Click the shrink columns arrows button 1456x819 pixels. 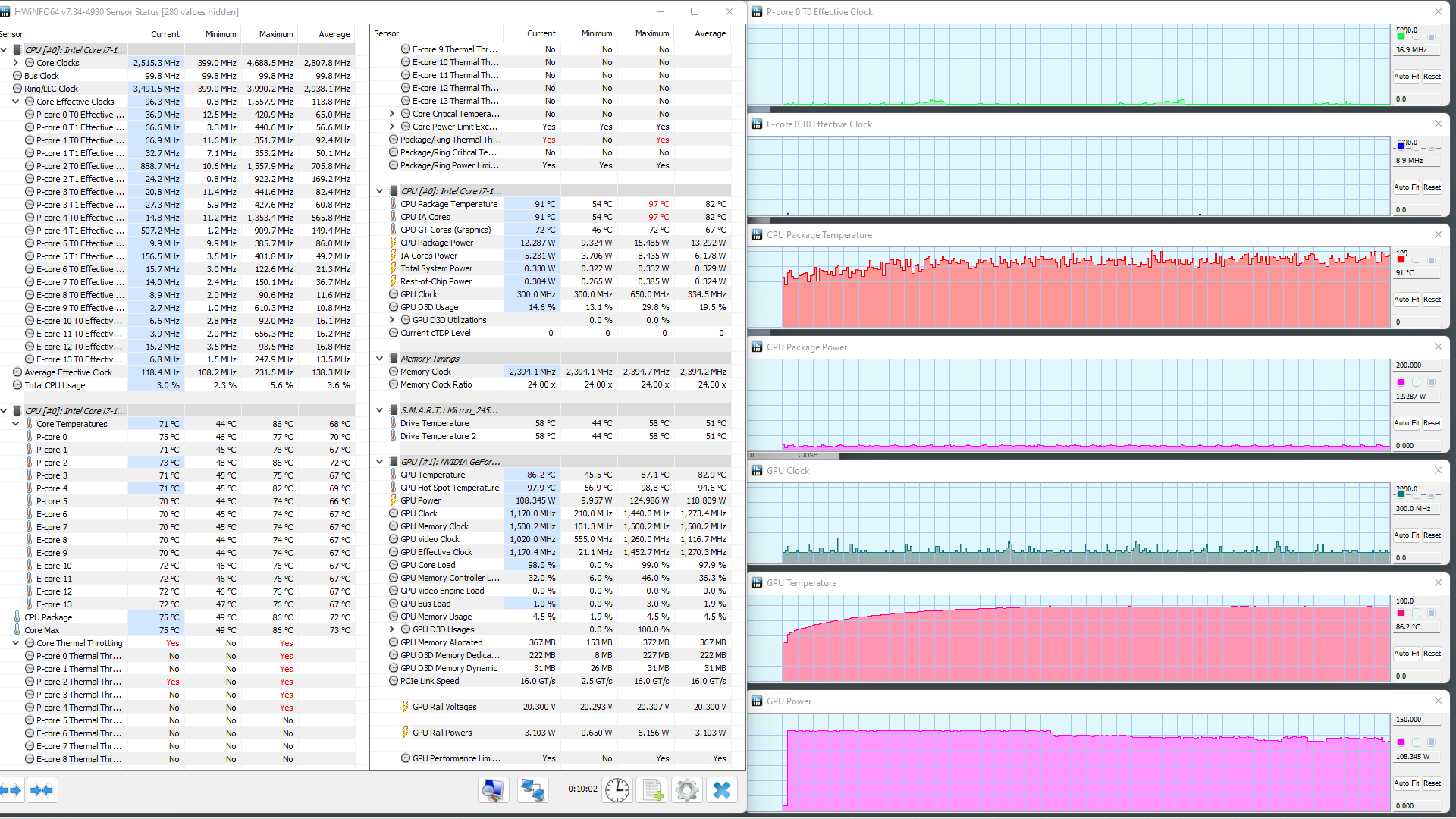(42, 790)
